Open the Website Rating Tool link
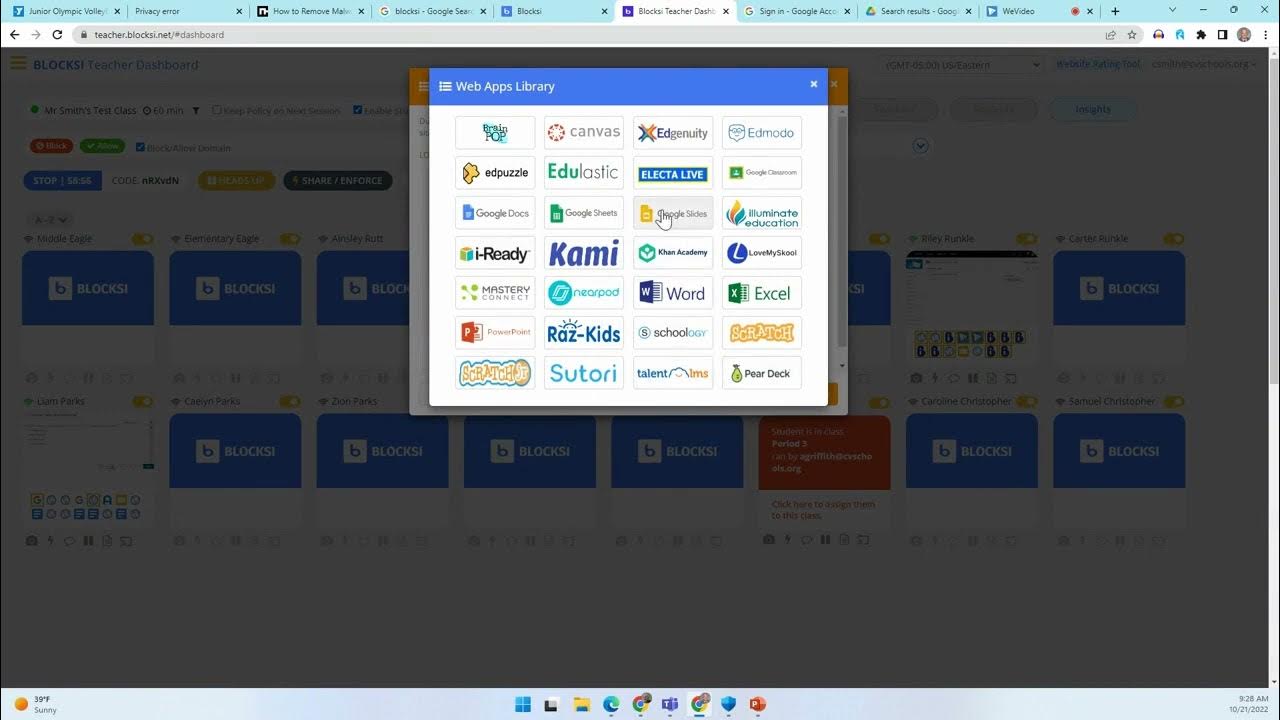The width and height of the screenshot is (1280, 720). [x=1098, y=64]
